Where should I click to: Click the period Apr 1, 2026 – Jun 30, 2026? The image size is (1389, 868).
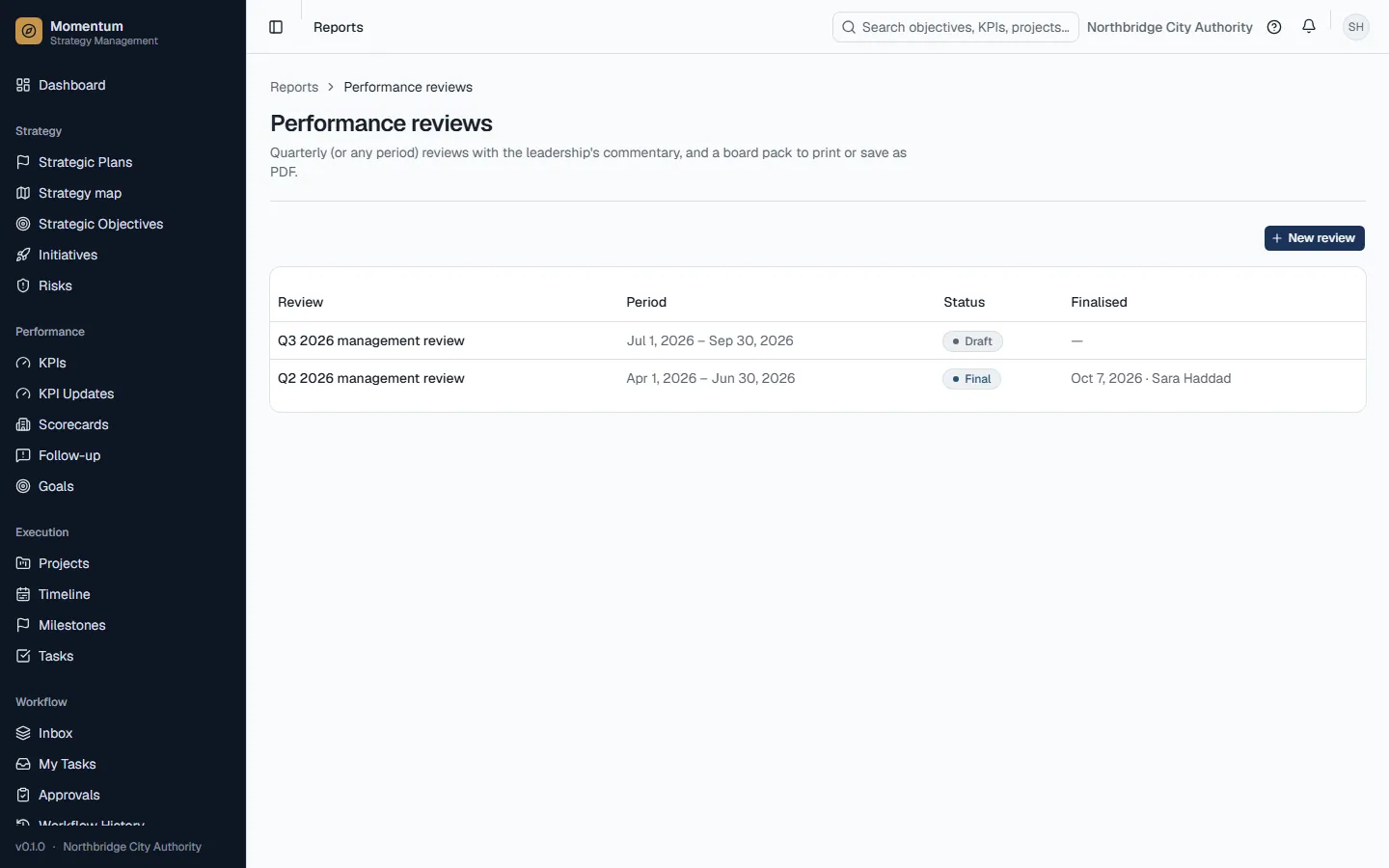click(711, 378)
